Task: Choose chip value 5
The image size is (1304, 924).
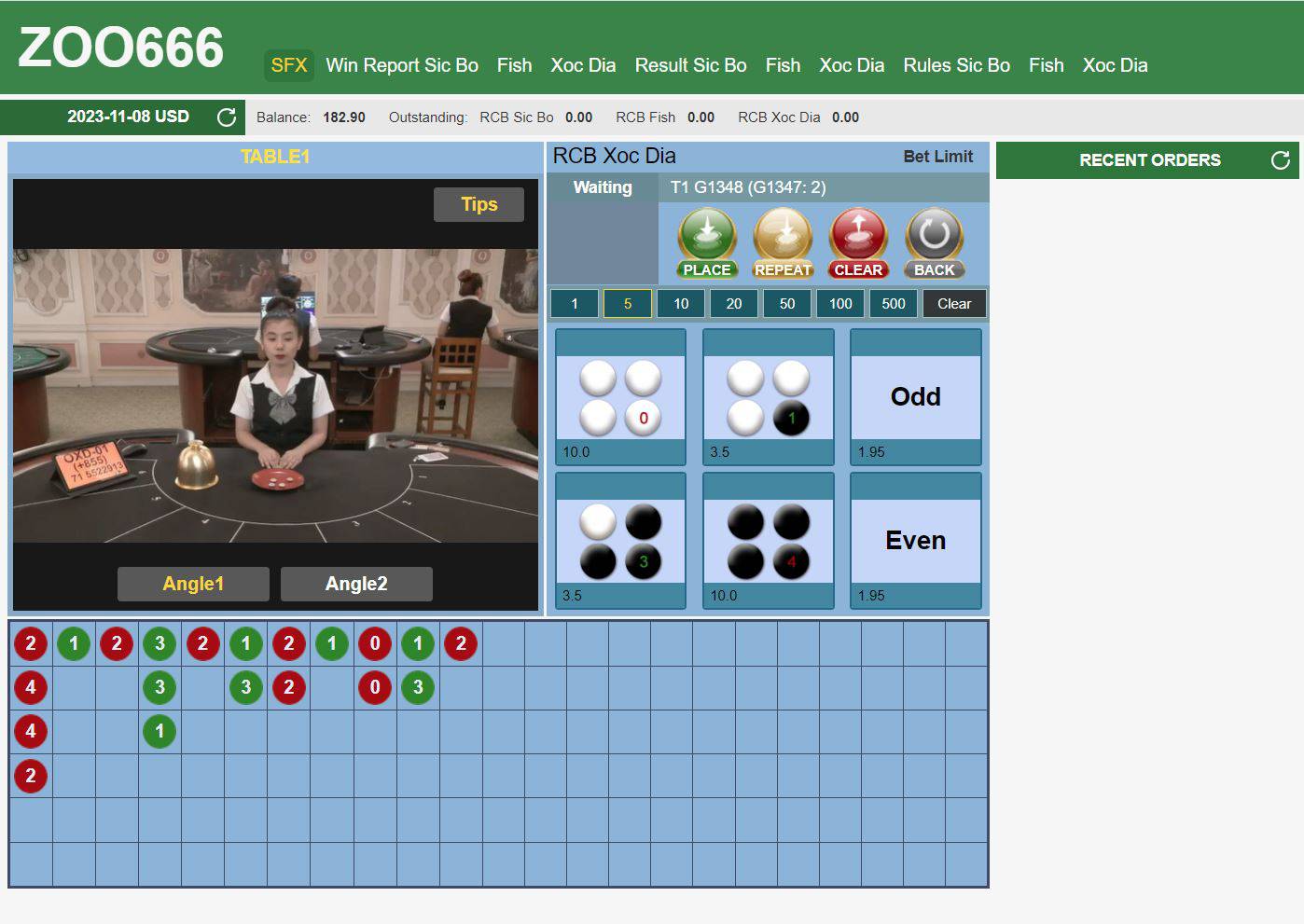Action: point(628,304)
